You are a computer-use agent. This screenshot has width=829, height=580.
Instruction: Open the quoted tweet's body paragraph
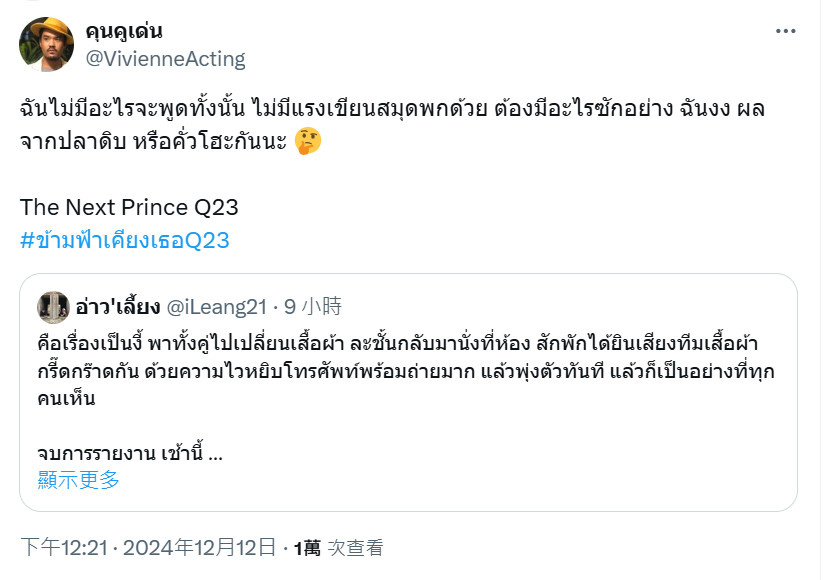coord(406,371)
